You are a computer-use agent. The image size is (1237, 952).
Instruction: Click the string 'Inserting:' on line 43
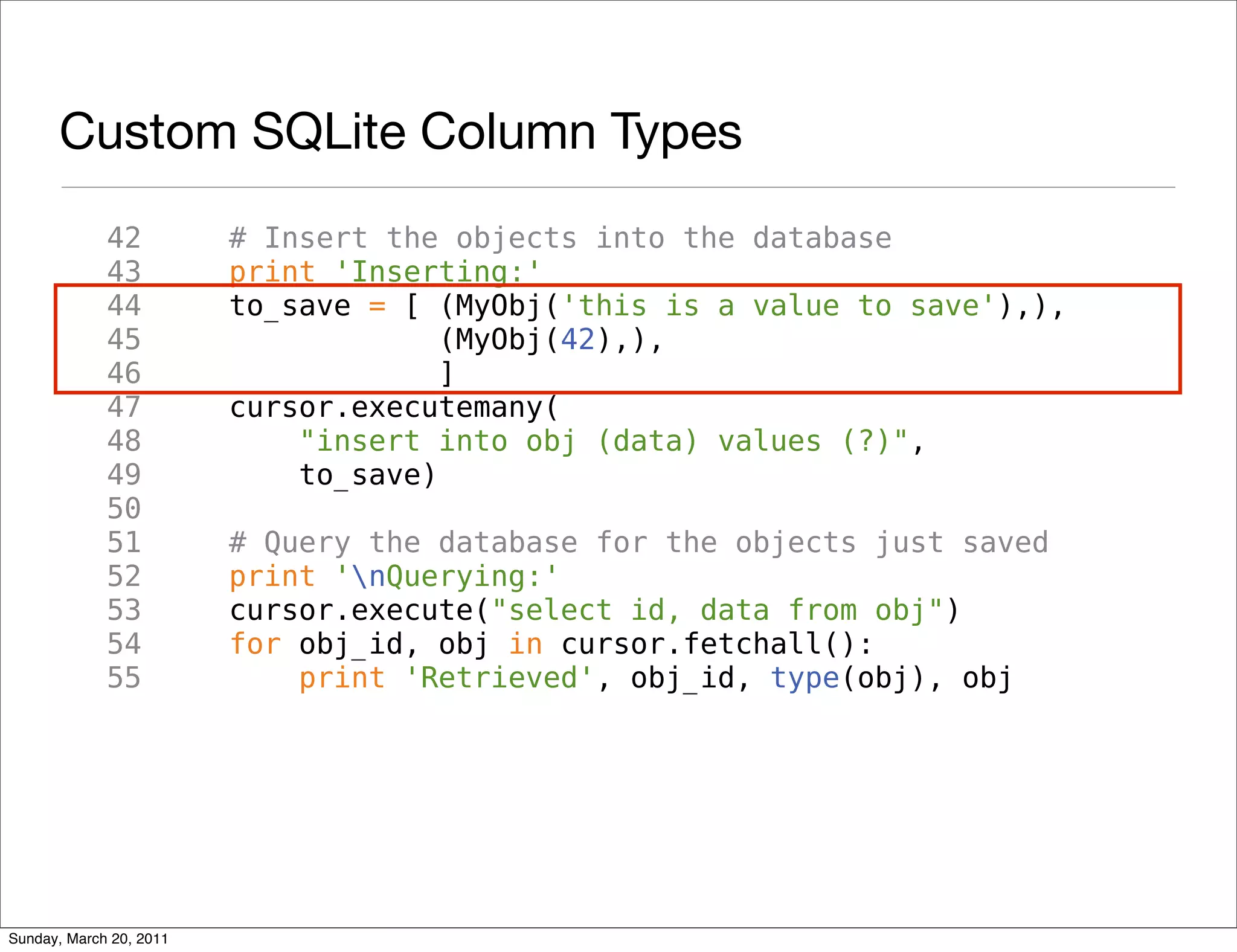tap(439, 271)
